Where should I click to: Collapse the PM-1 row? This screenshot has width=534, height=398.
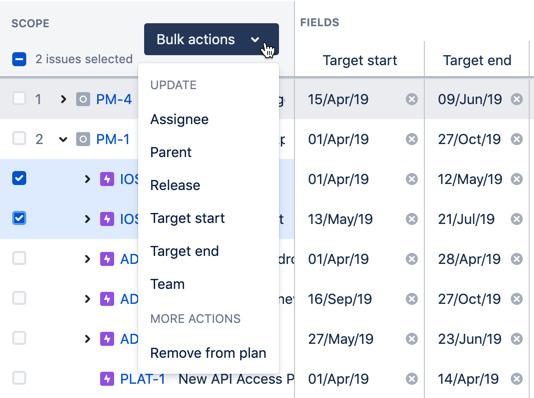click(63, 139)
